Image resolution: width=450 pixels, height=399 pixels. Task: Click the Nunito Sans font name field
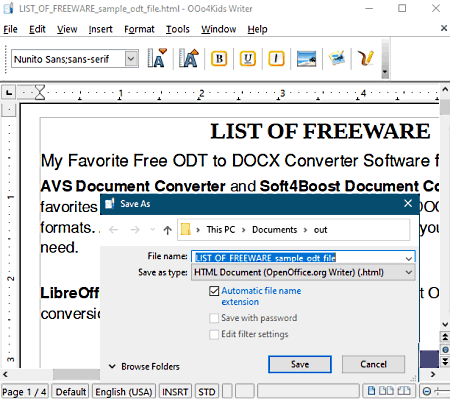pyautogui.click(x=68, y=59)
